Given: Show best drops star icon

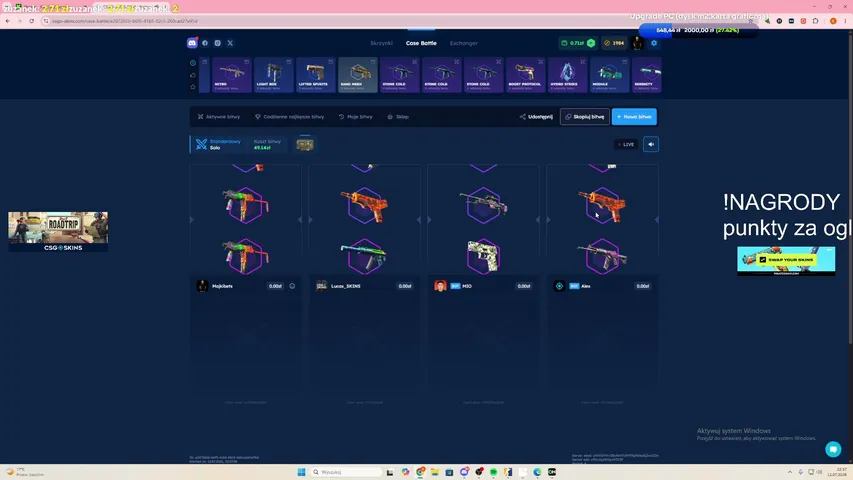Looking at the screenshot, I should coord(193,87).
